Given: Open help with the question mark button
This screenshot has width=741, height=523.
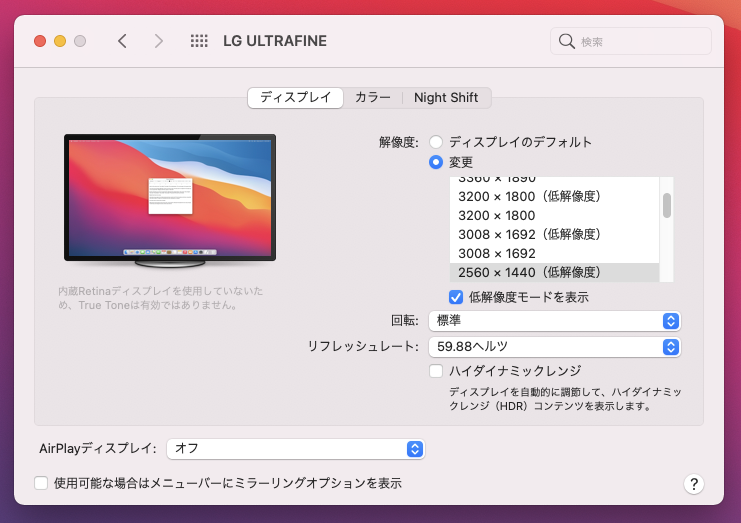Looking at the screenshot, I should point(694,484).
